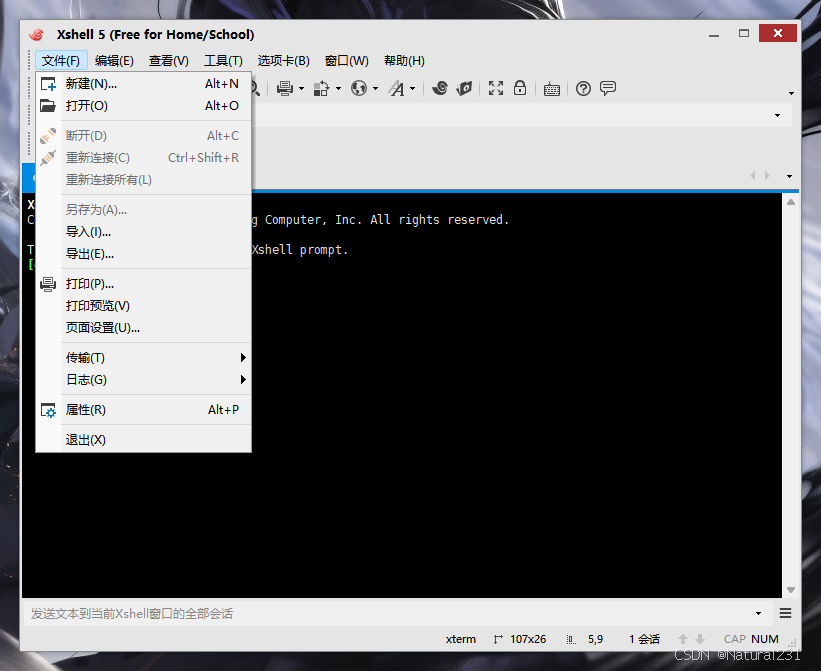This screenshot has width=821, height=671.
Task: Click the globe encoding toolbar icon
Action: click(359, 88)
